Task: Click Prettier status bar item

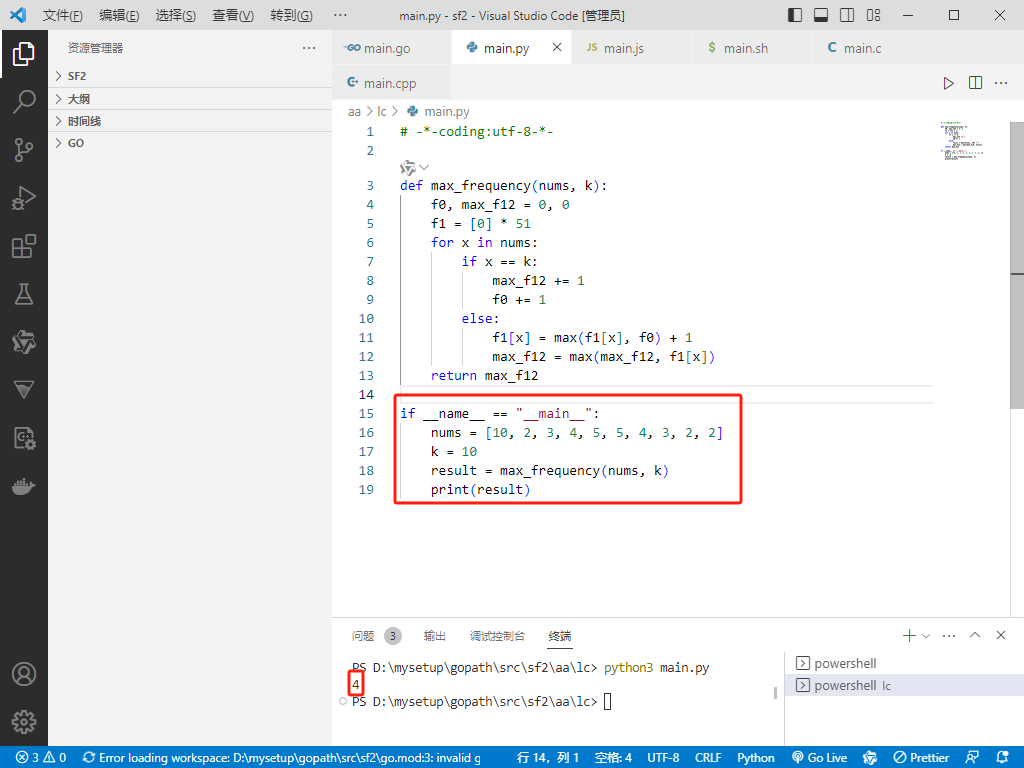Action: click(921, 758)
